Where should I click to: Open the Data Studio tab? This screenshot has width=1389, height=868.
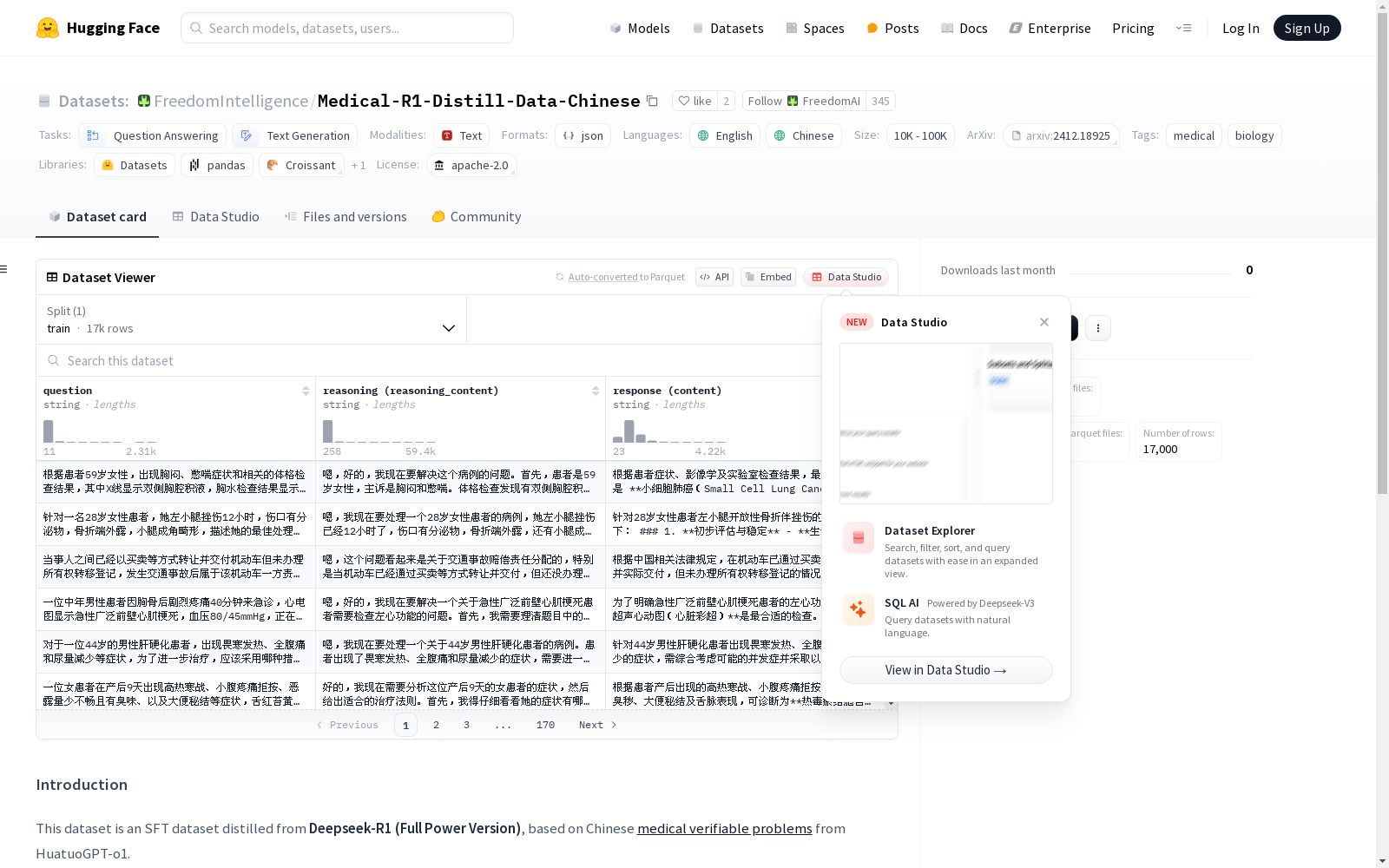coord(216,217)
